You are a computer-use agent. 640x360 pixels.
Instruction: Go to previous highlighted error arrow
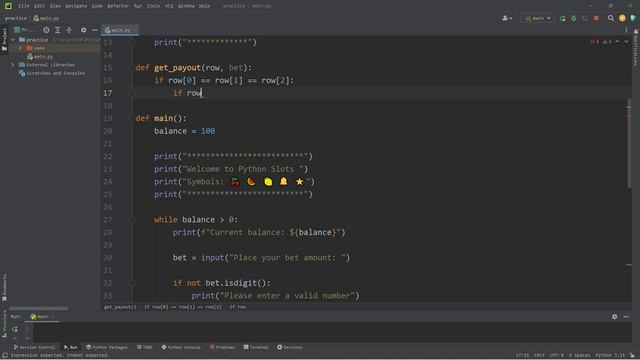pyautogui.click(x=617, y=42)
